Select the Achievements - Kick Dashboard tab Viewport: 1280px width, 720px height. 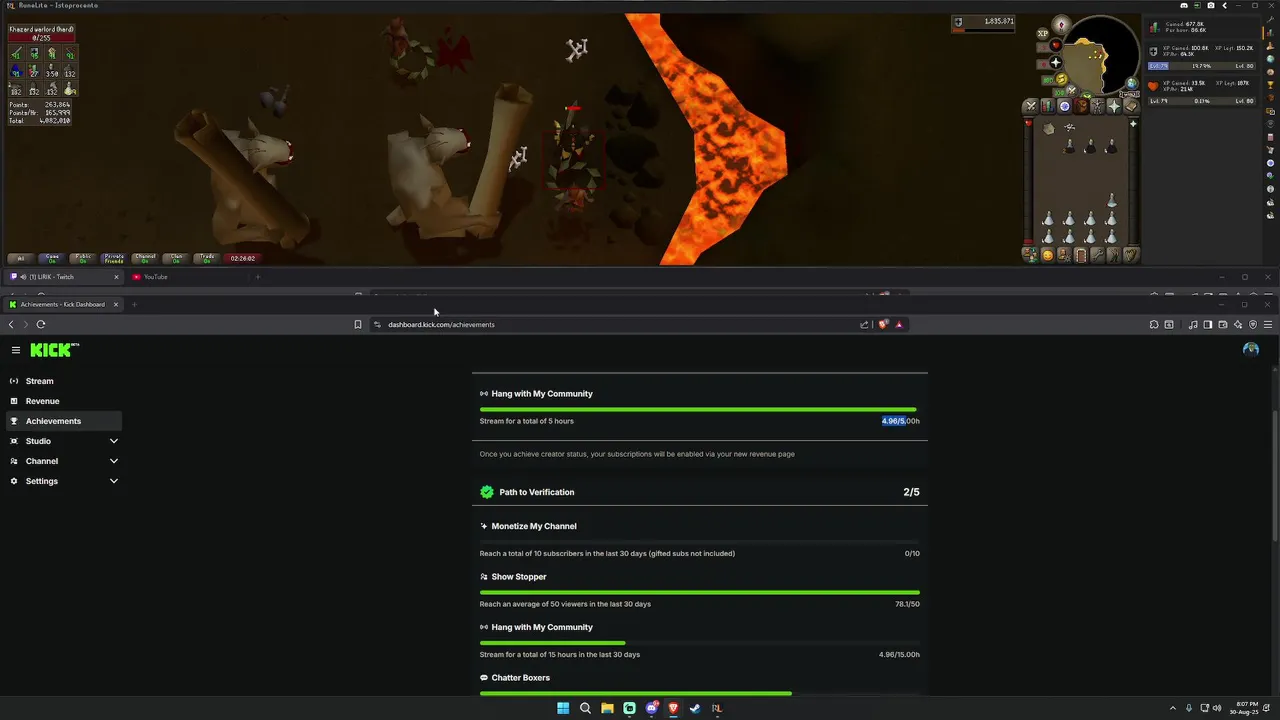(63, 304)
